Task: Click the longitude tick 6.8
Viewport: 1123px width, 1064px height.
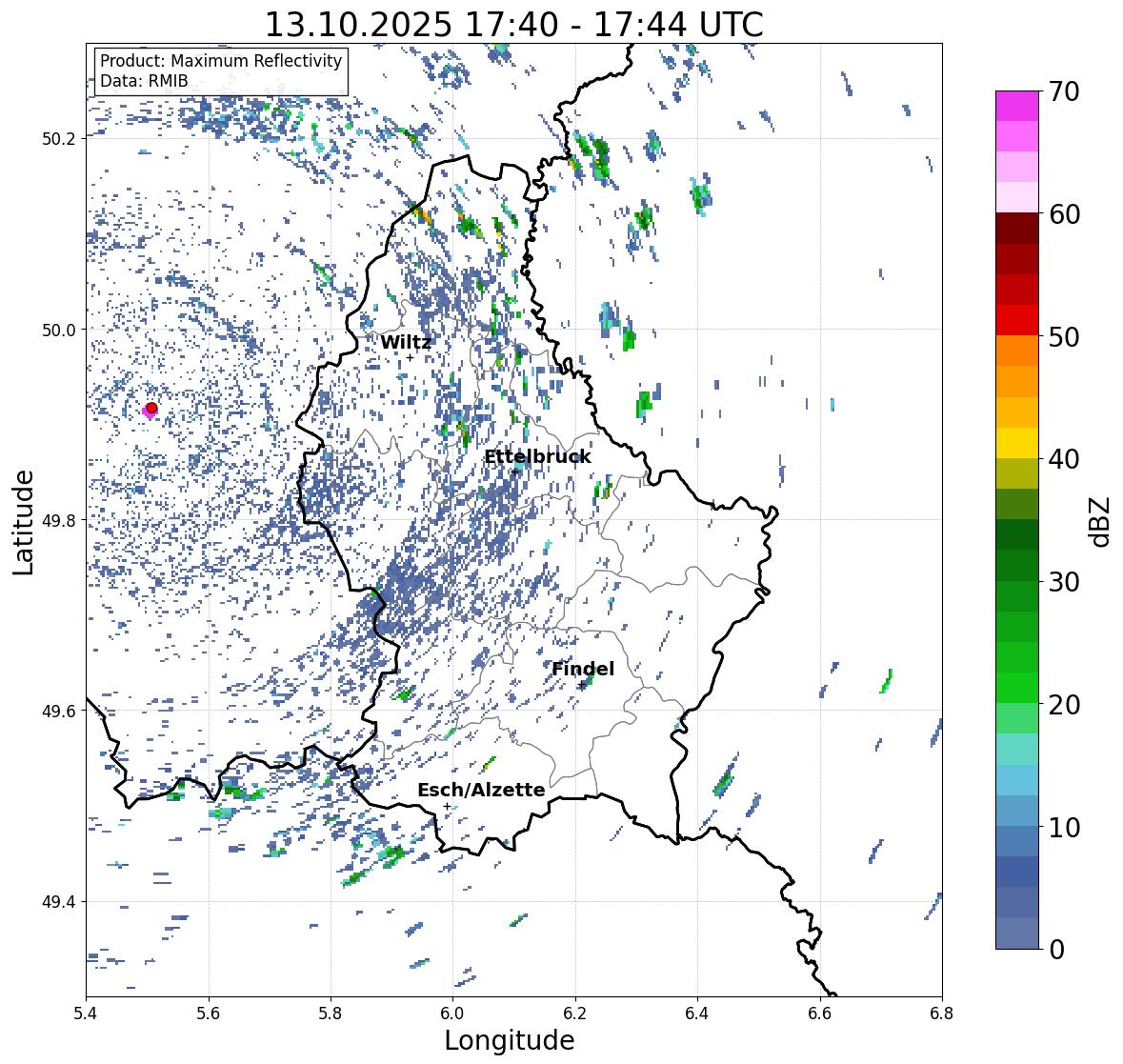Action: (x=942, y=1013)
